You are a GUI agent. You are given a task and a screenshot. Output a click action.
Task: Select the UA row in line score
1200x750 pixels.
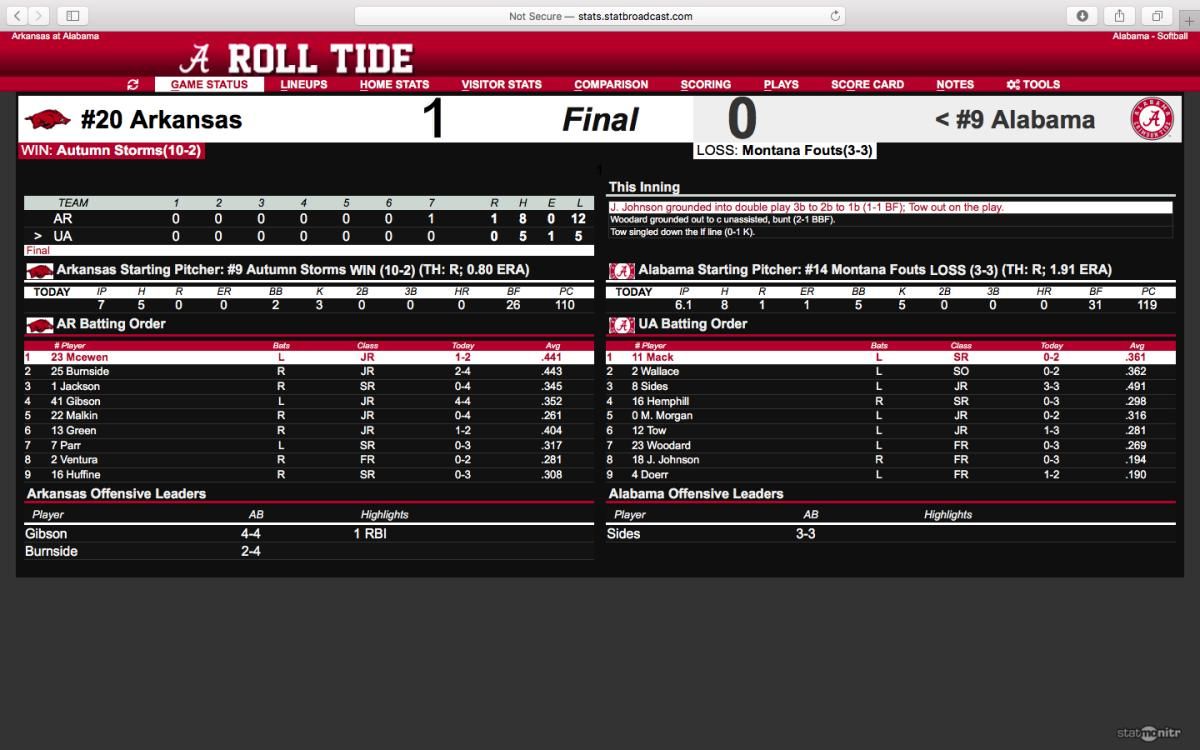click(x=309, y=237)
